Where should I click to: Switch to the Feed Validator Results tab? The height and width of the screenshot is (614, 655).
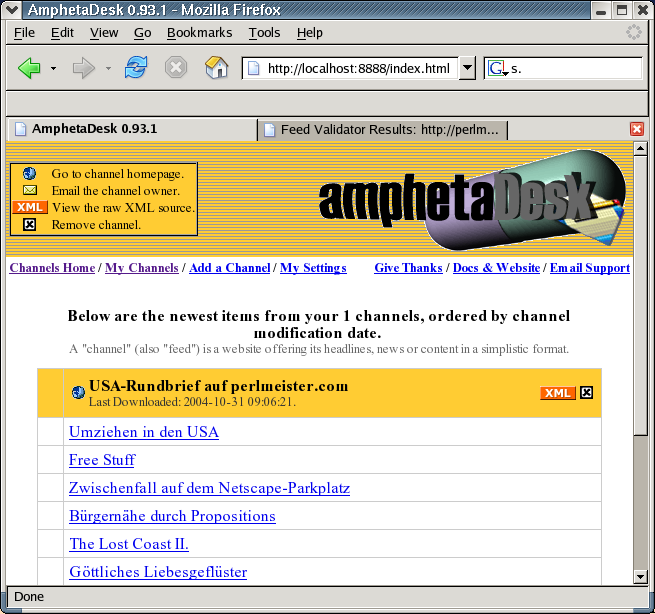tap(382, 130)
